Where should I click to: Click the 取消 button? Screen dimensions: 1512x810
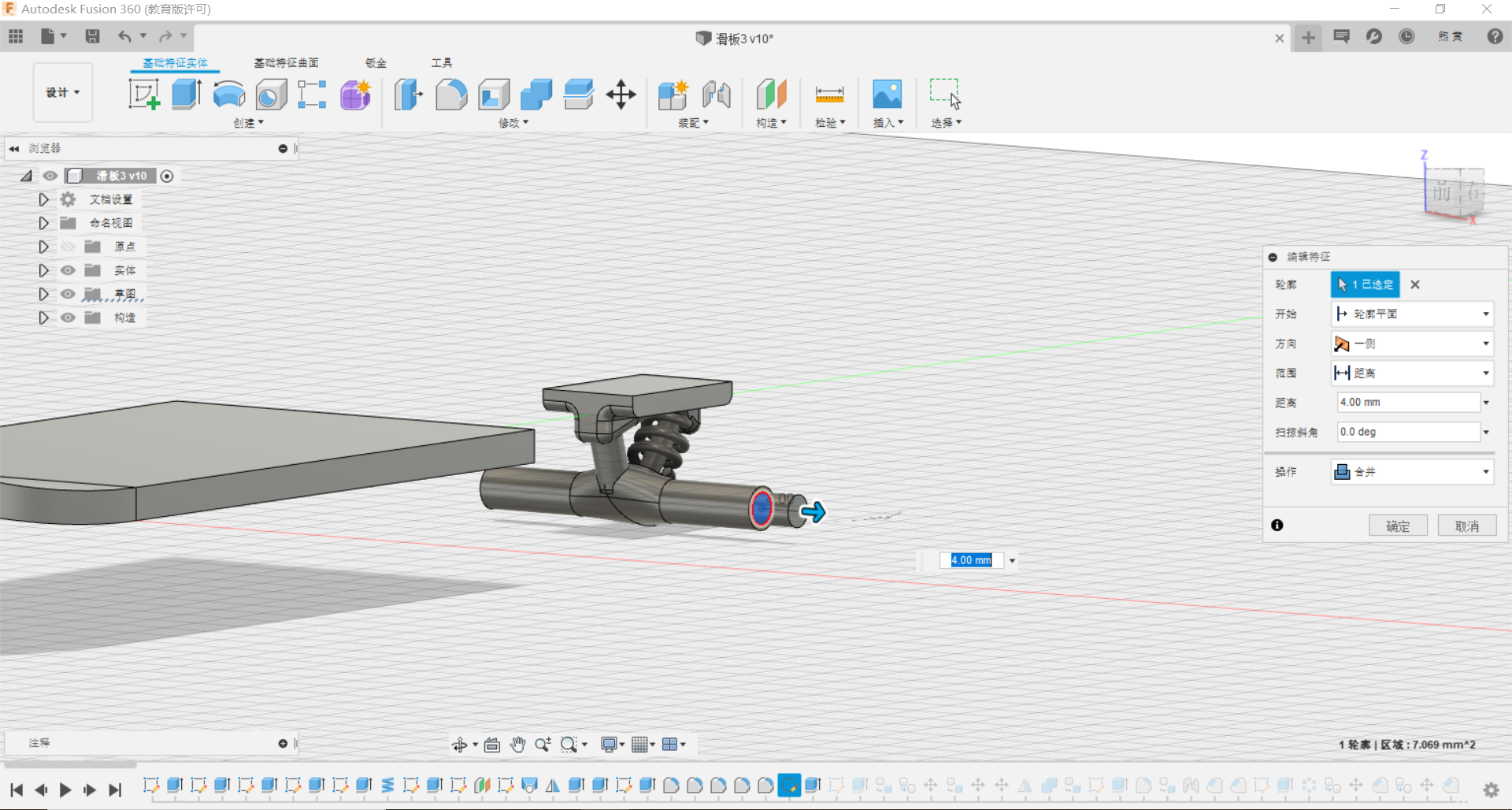pos(1467,526)
